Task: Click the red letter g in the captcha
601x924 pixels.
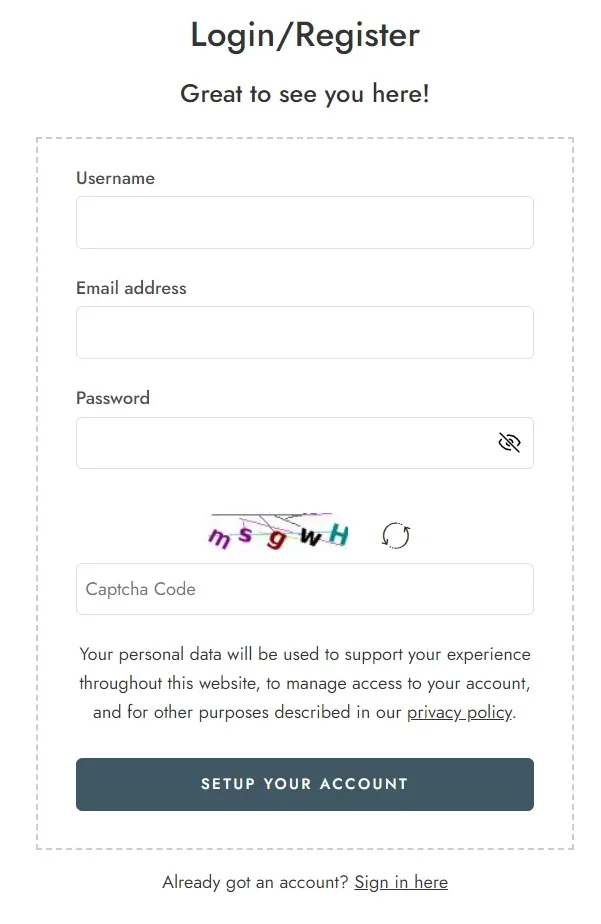Action: (276, 538)
